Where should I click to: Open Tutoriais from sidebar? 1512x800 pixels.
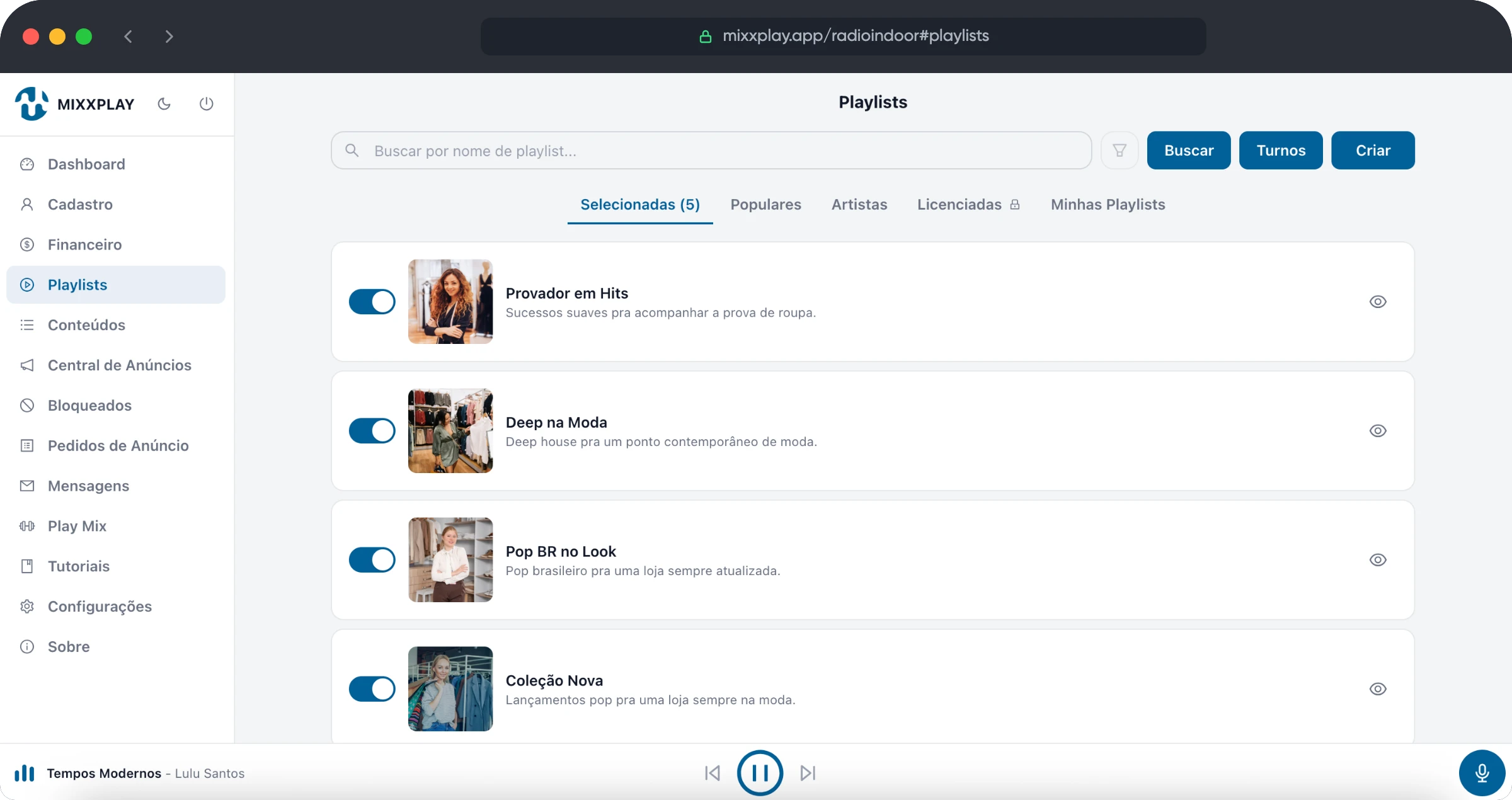tap(116, 566)
